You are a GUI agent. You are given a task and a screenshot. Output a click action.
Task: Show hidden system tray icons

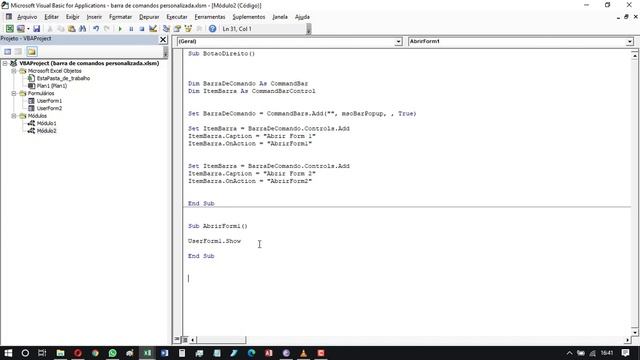coord(569,353)
